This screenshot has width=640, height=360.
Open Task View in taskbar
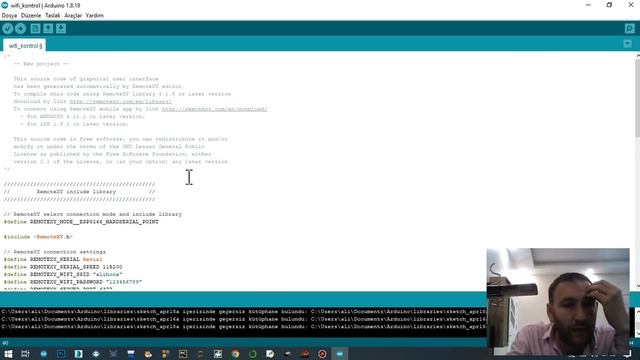pos(25,354)
